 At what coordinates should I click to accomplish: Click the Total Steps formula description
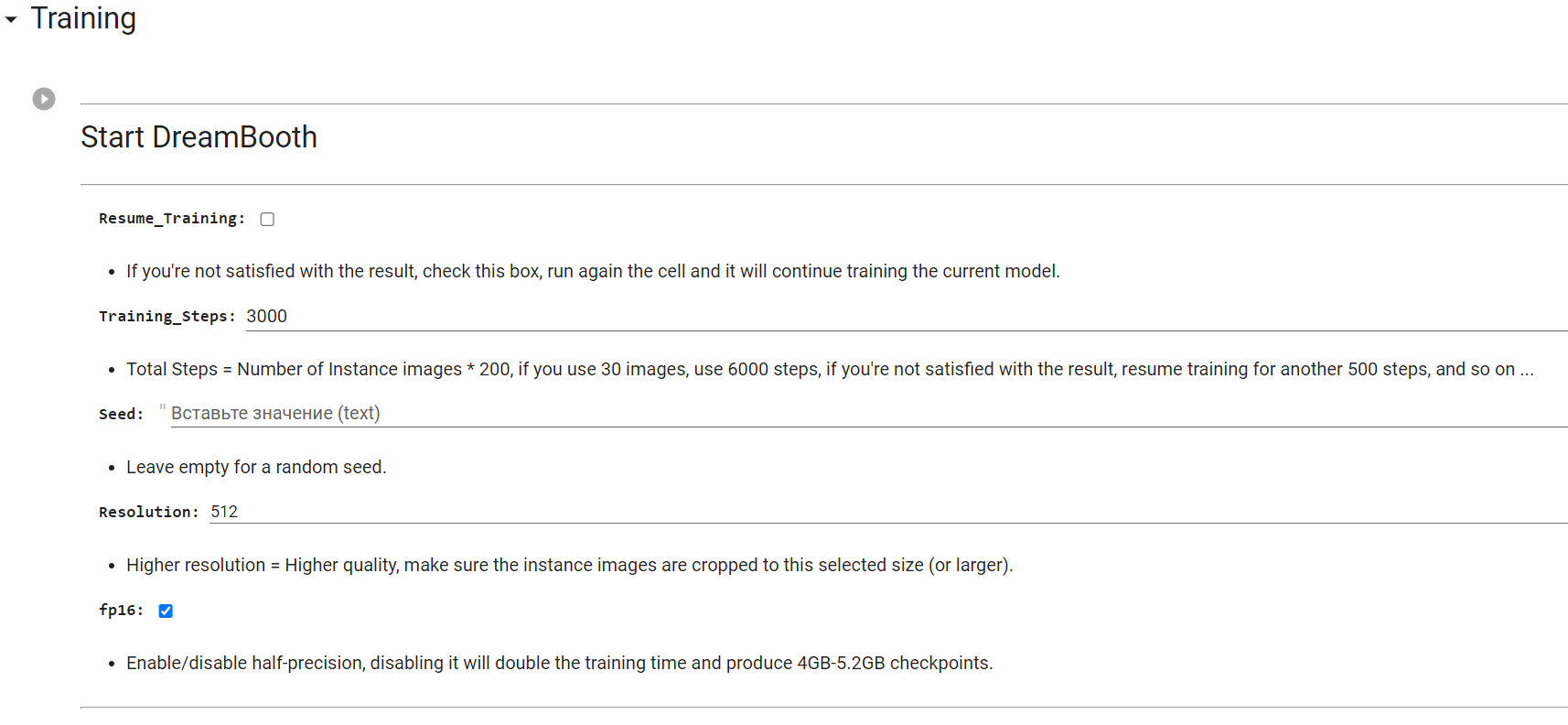pyautogui.click(x=829, y=370)
